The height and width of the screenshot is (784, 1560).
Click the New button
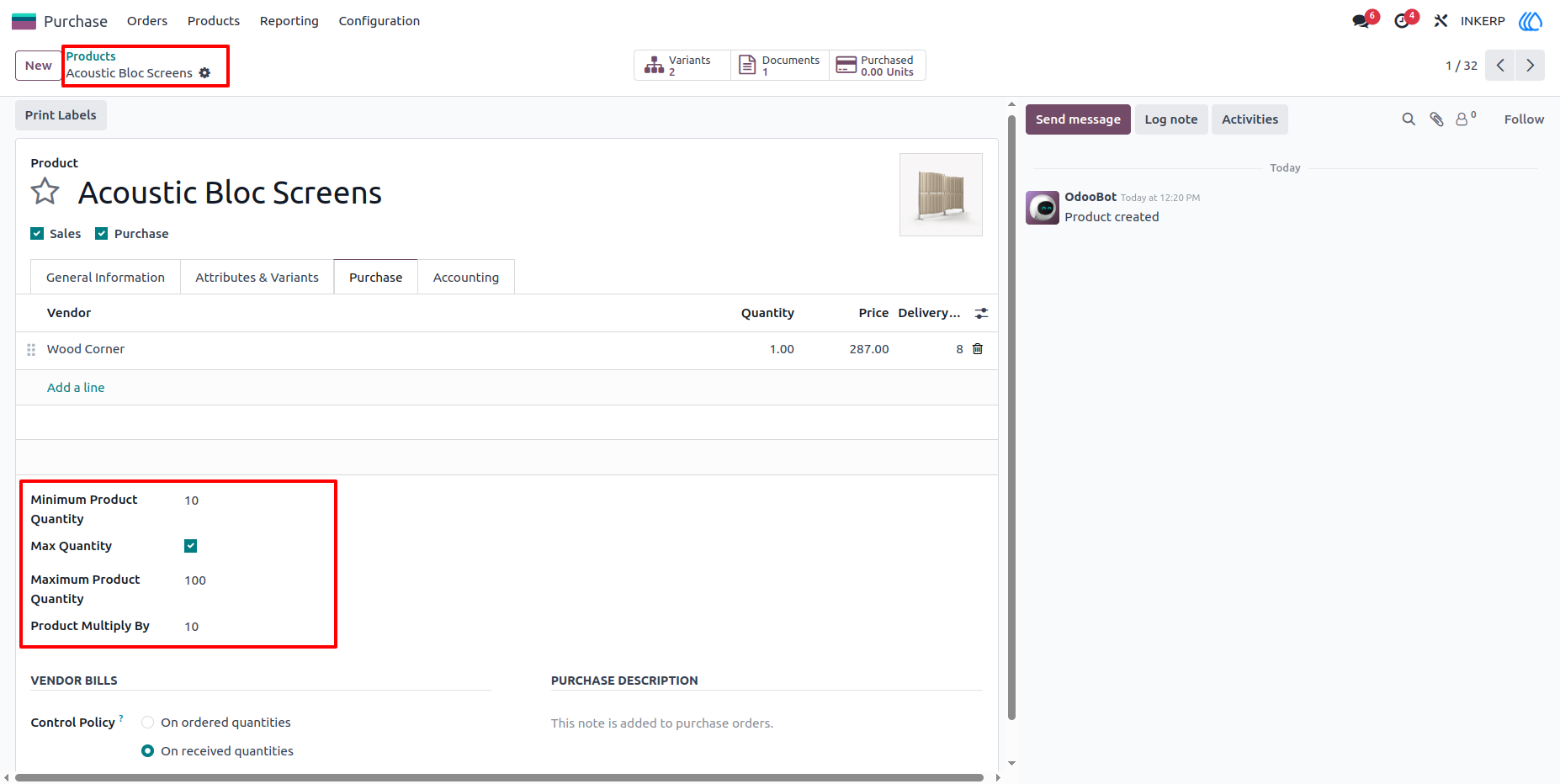(39, 66)
